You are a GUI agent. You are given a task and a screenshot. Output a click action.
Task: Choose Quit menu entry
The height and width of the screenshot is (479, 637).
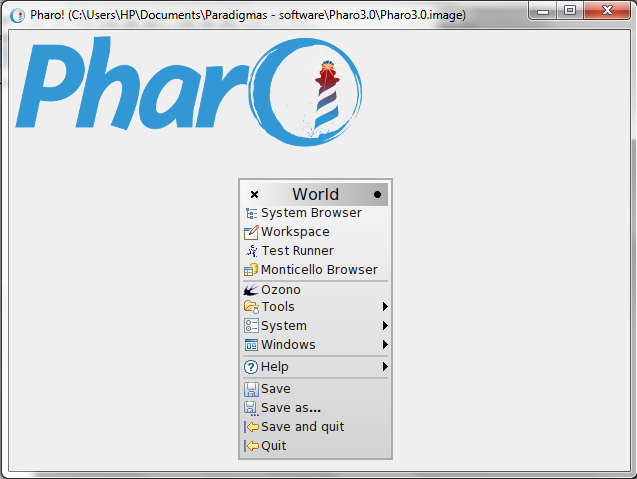click(x=315, y=446)
